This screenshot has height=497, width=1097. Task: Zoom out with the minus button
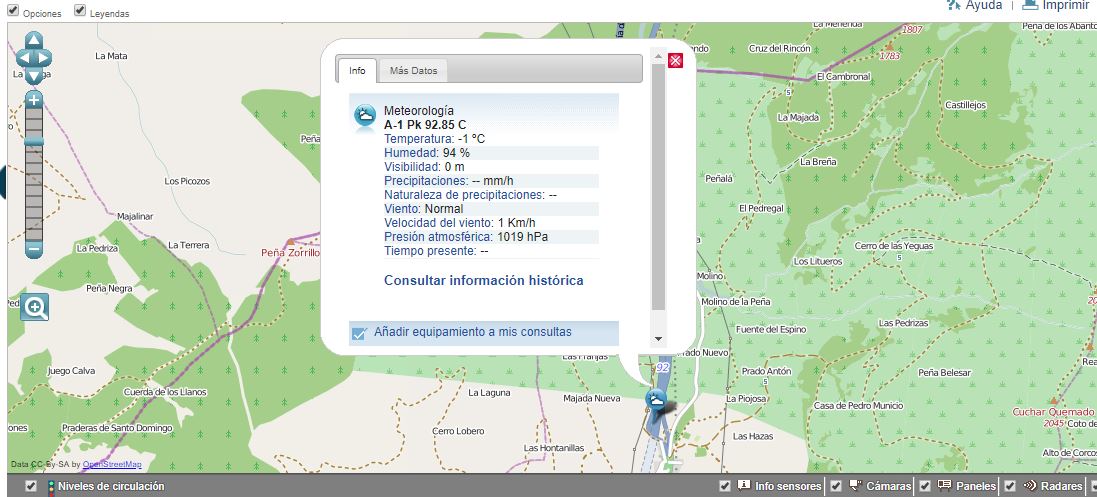[34, 248]
